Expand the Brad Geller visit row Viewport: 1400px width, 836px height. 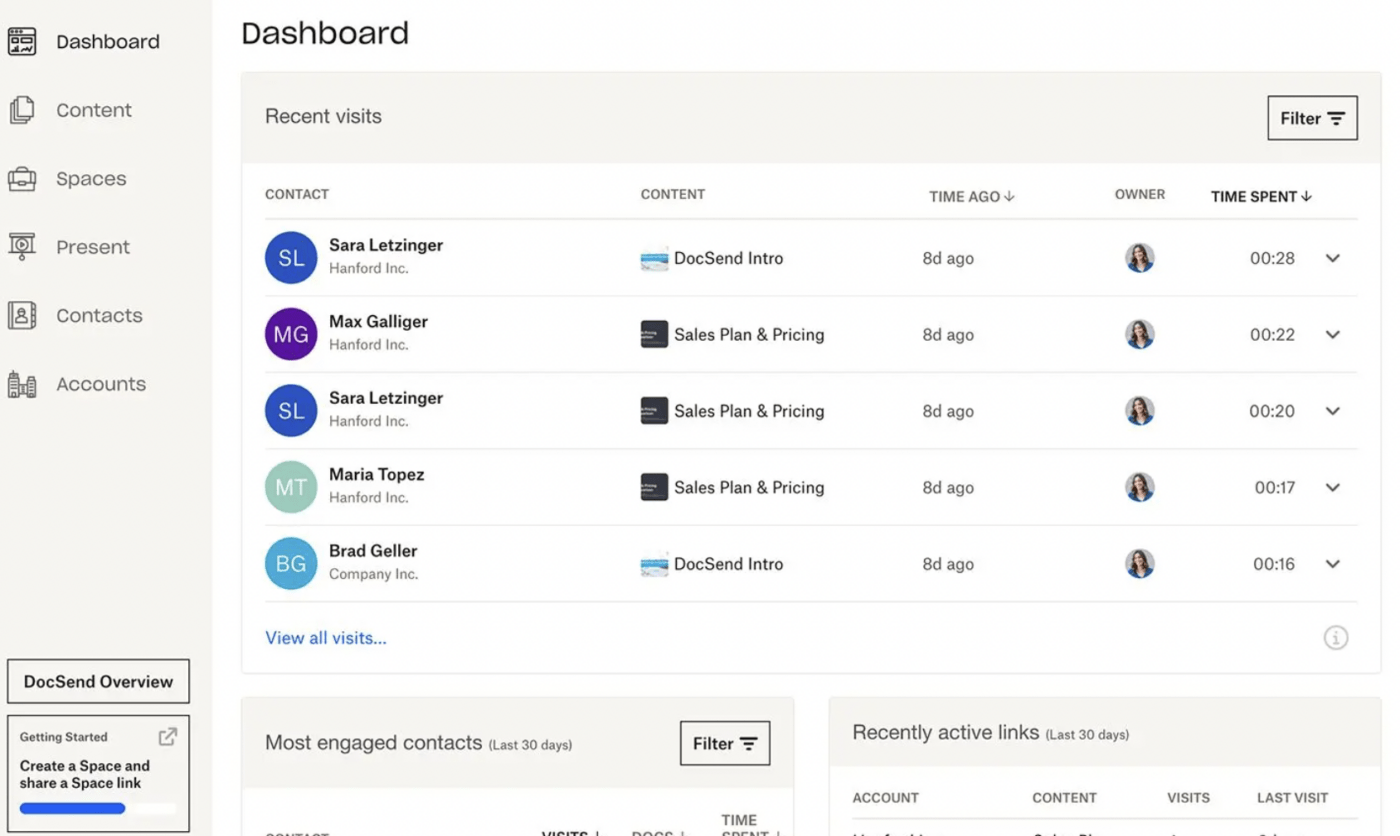point(1332,564)
